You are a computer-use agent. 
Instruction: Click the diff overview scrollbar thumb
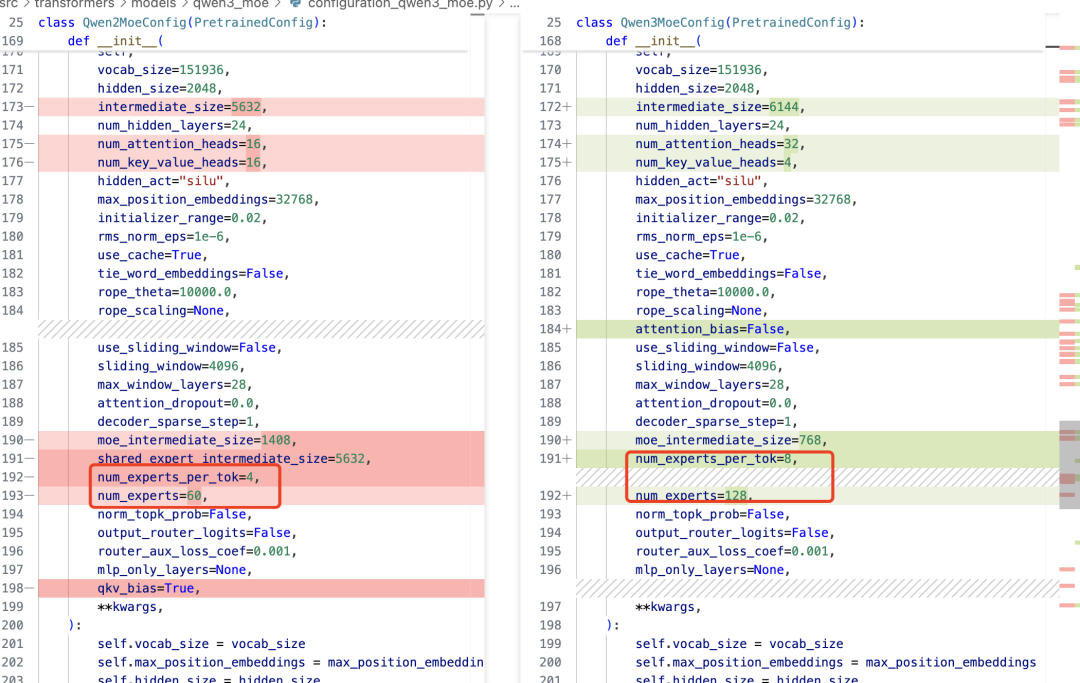pyautogui.click(x=1069, y=465)
